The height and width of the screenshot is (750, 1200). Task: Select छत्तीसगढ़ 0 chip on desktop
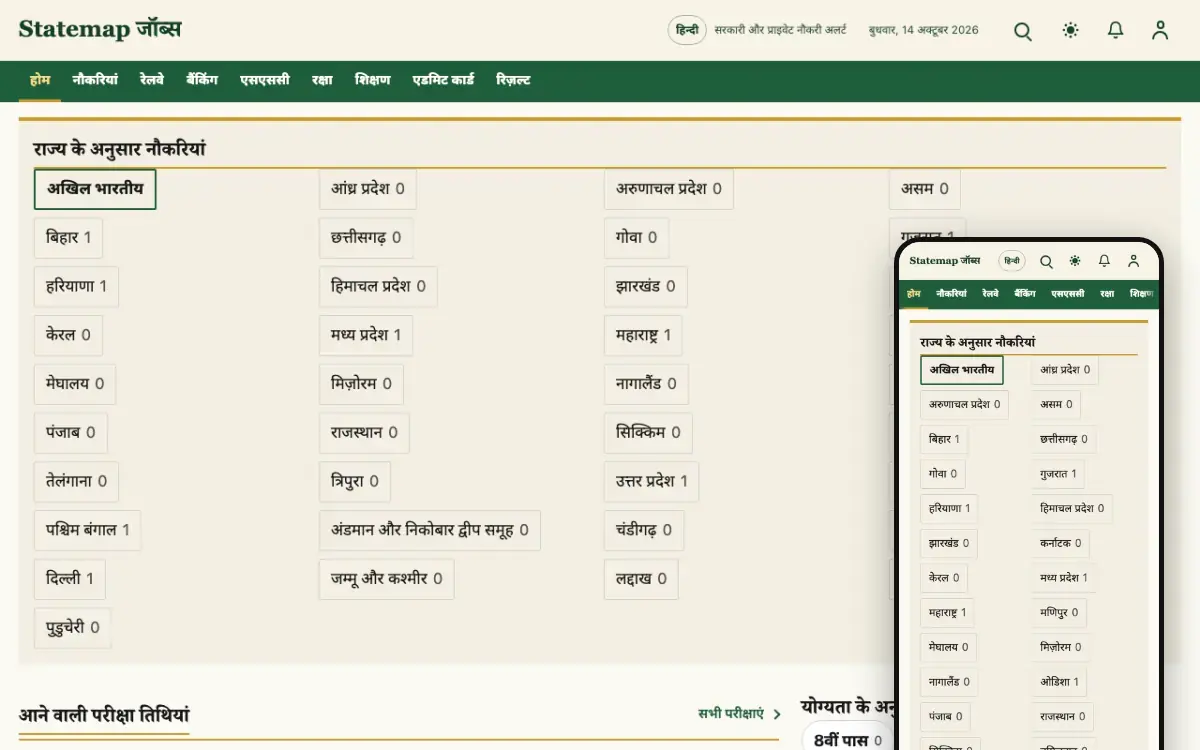pos(366,238)
